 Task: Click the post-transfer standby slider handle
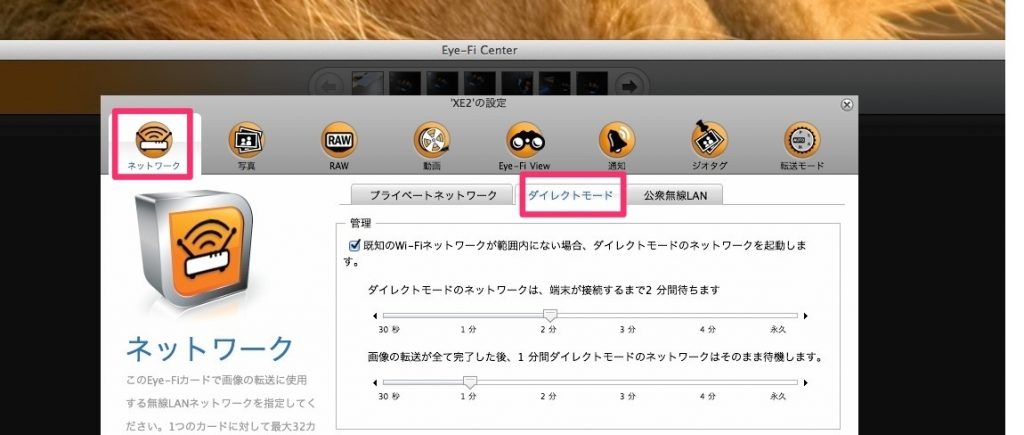(x=469, y=383)
